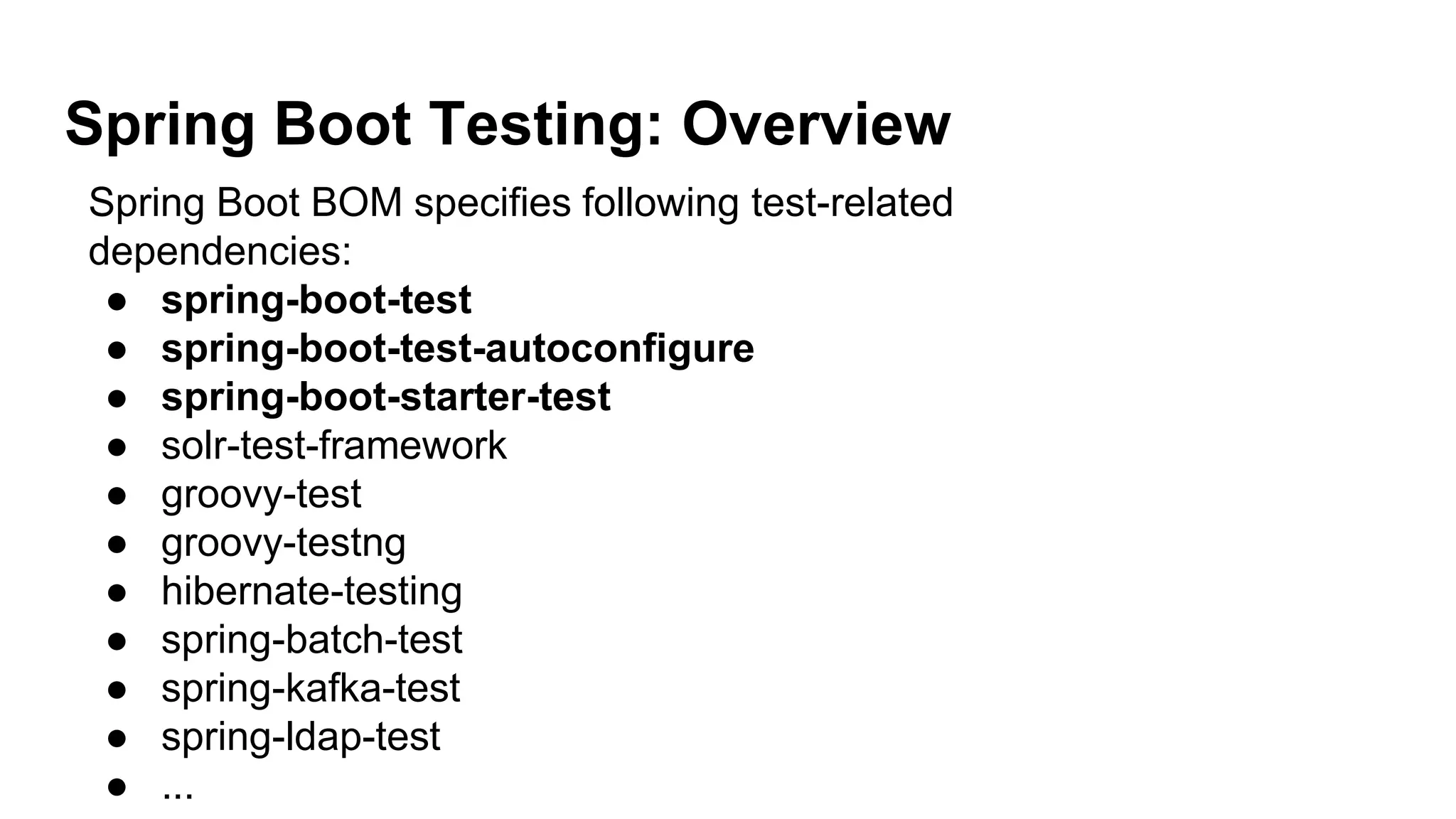Click the 'Spring Boot BOM specifies' intro sentence
Viewport: 1456px width, 819px height.
tap(520, 203)
